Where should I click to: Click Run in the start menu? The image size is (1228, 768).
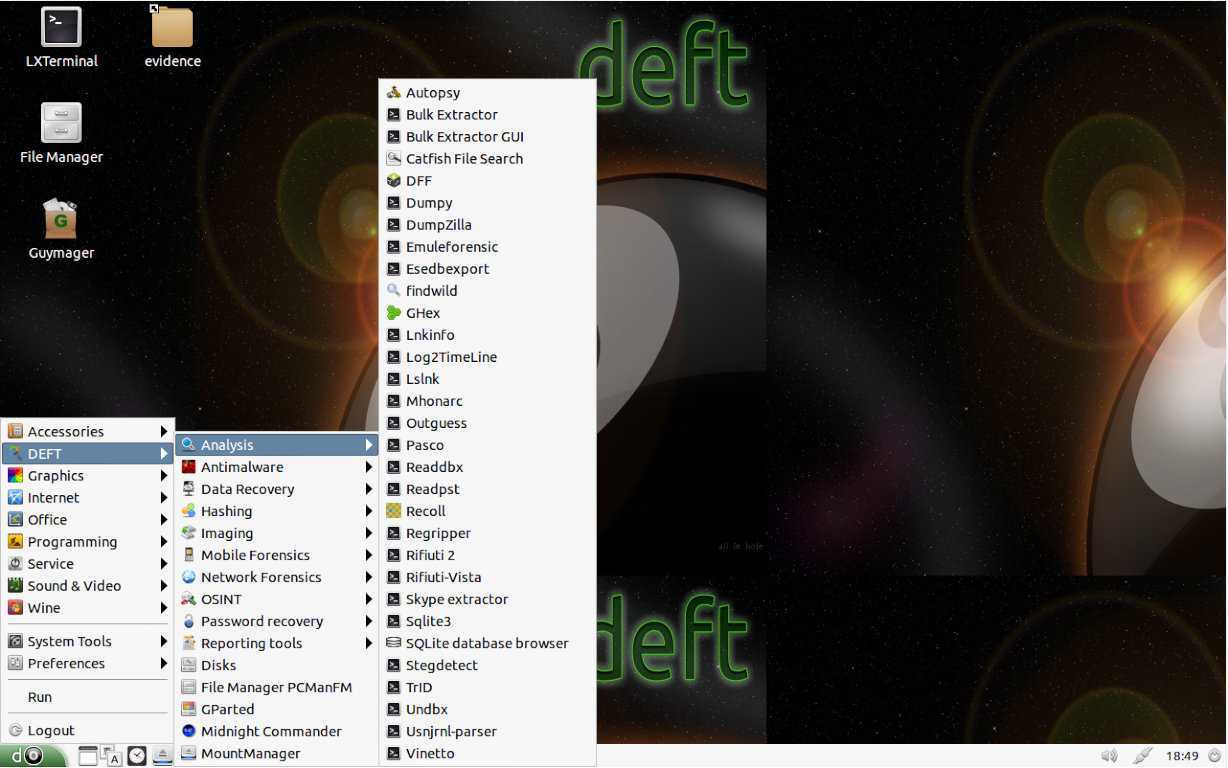(x=40, y=697)
